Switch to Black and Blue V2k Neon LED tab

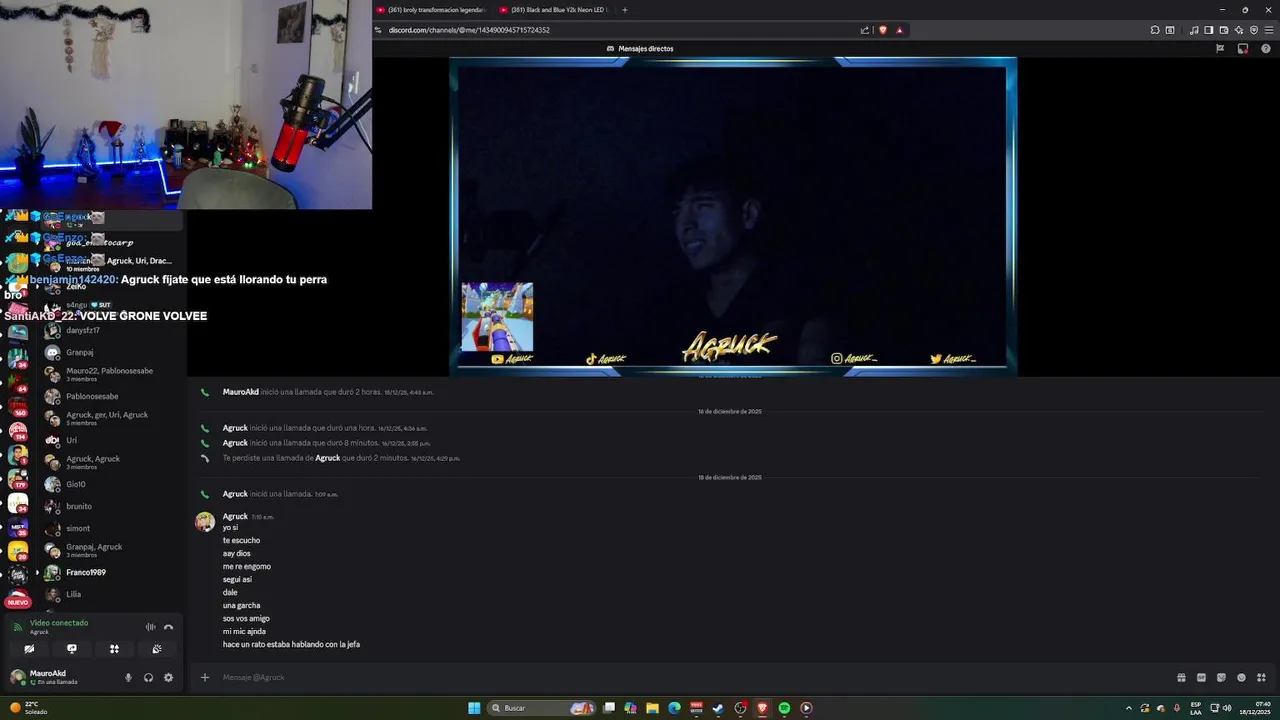point(555,10)
